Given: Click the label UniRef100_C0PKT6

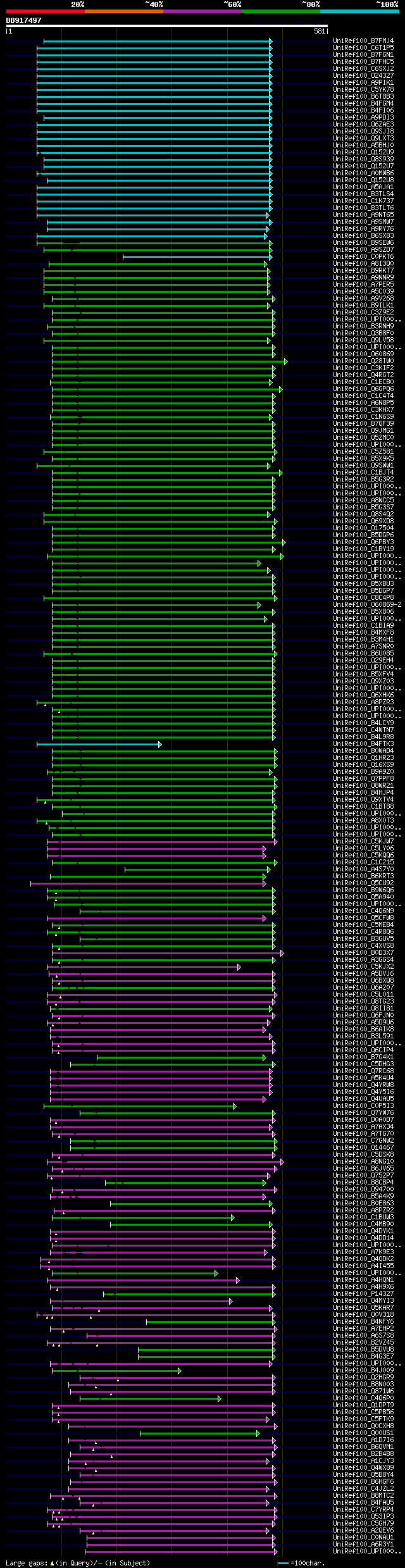Looking at the screenshot, I should point(363,256).
